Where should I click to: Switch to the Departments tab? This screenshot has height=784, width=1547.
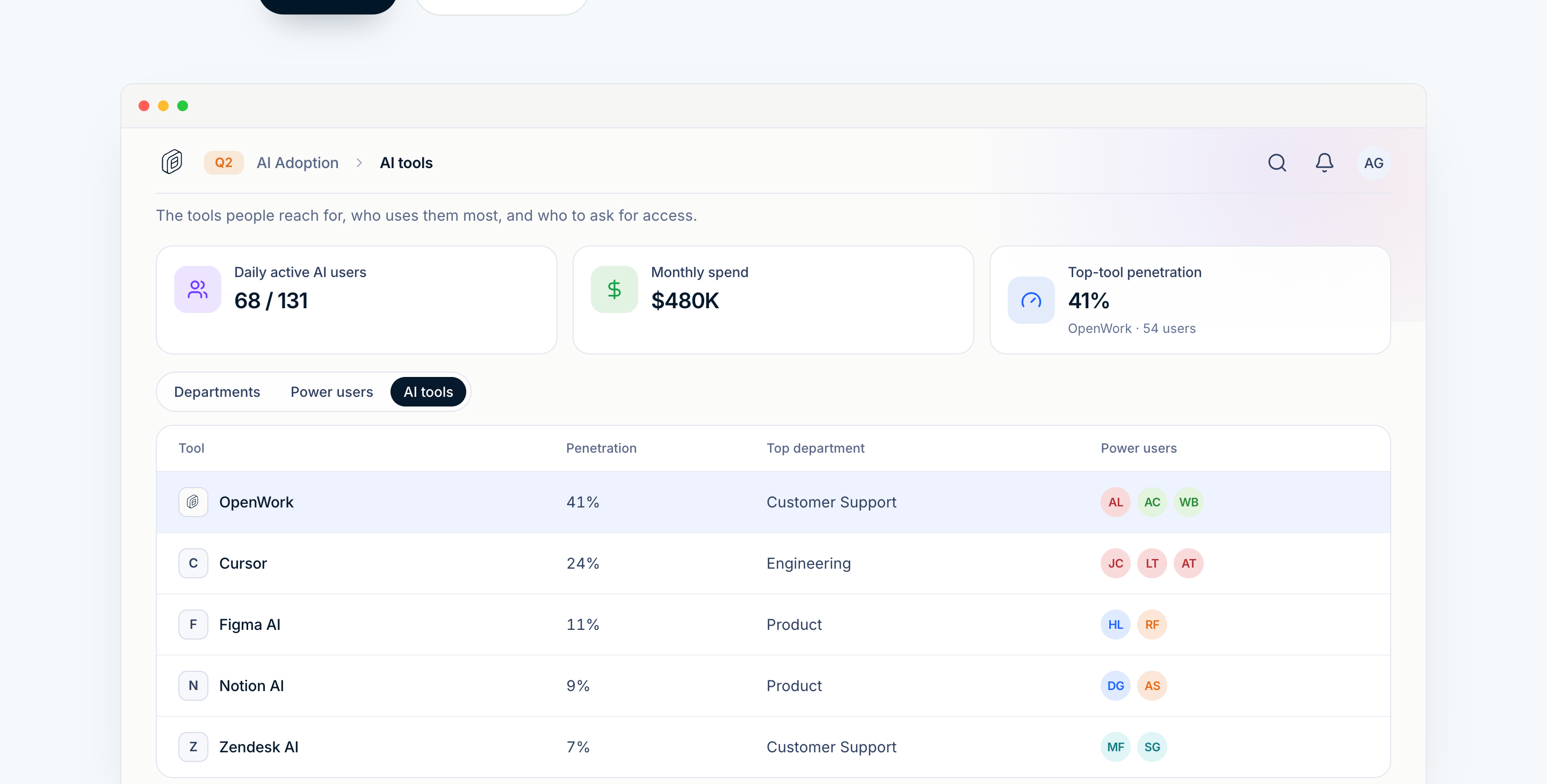click(217, 392)
